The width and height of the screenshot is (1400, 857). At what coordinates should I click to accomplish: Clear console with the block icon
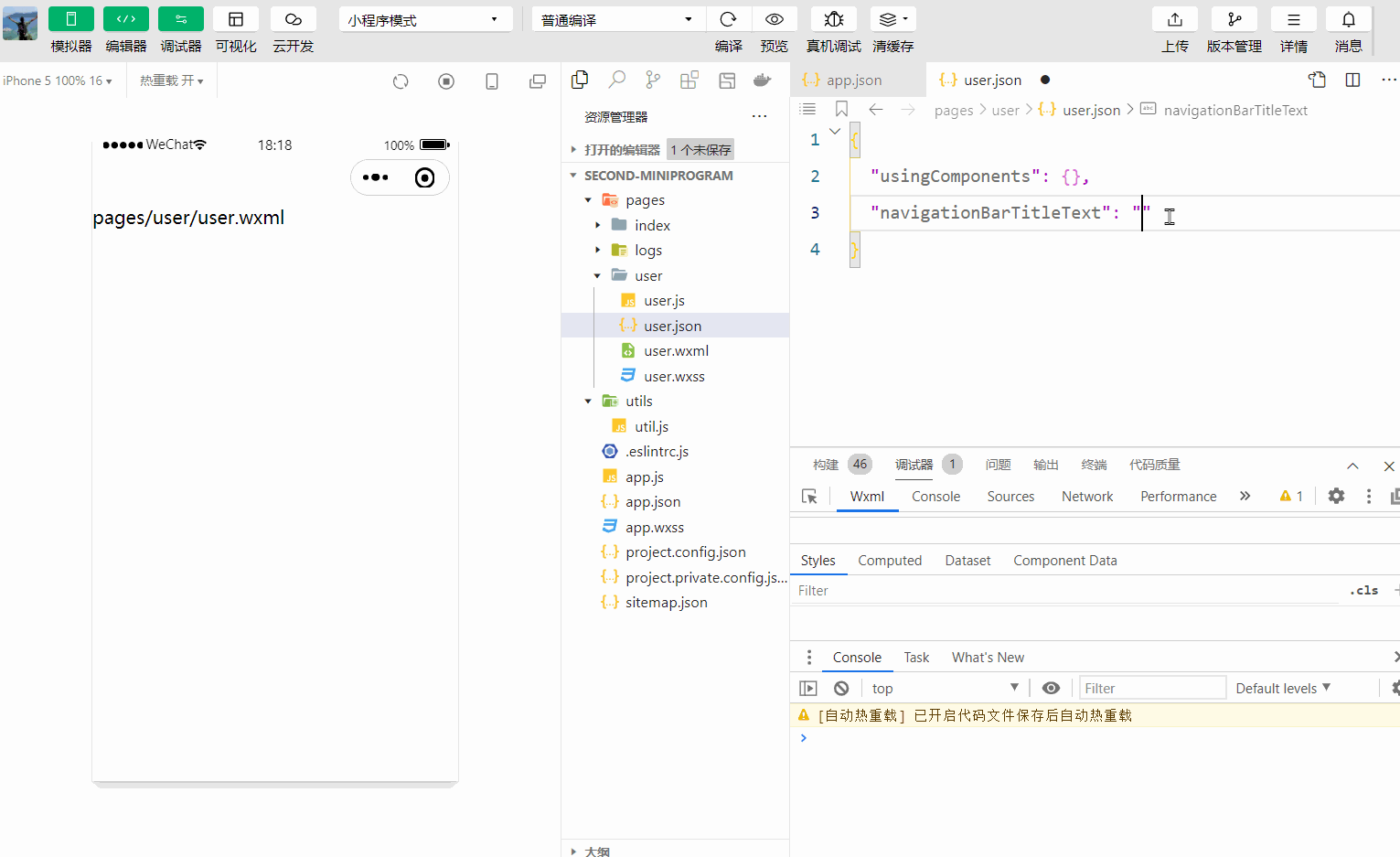coord(841,688)
